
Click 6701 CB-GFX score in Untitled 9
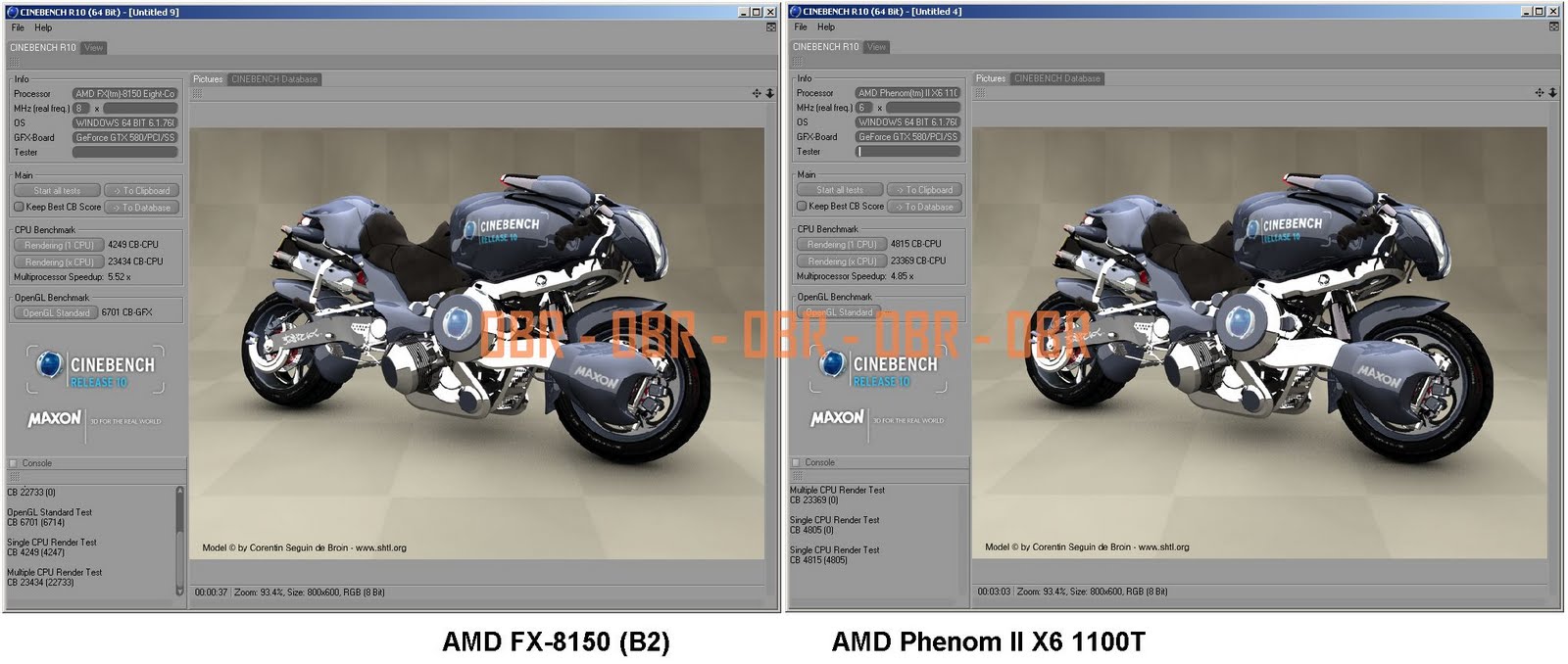click(127, 312)
